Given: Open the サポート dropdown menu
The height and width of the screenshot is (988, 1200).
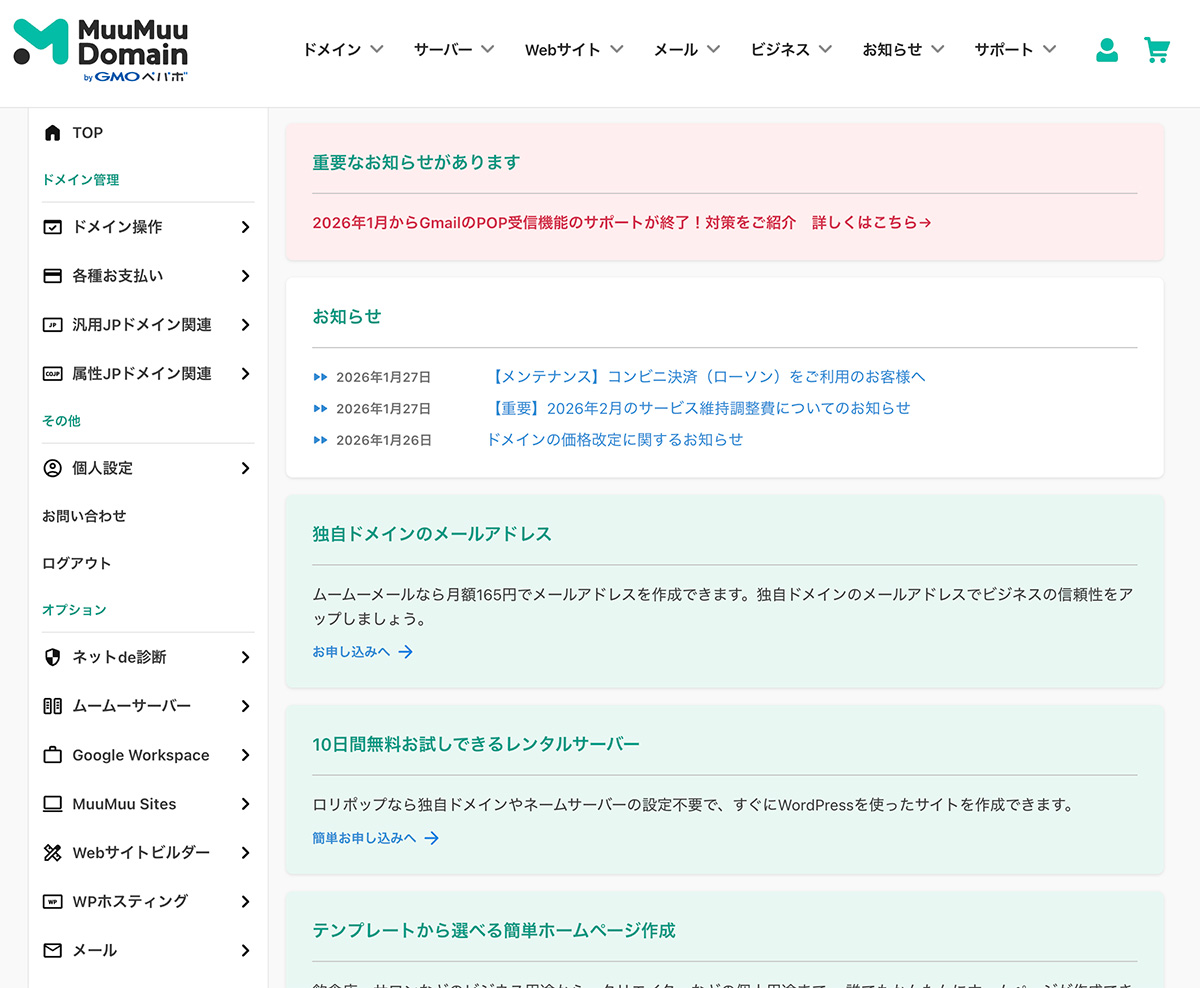Looking at the screenshot, I should click(x=1013, y=48).
